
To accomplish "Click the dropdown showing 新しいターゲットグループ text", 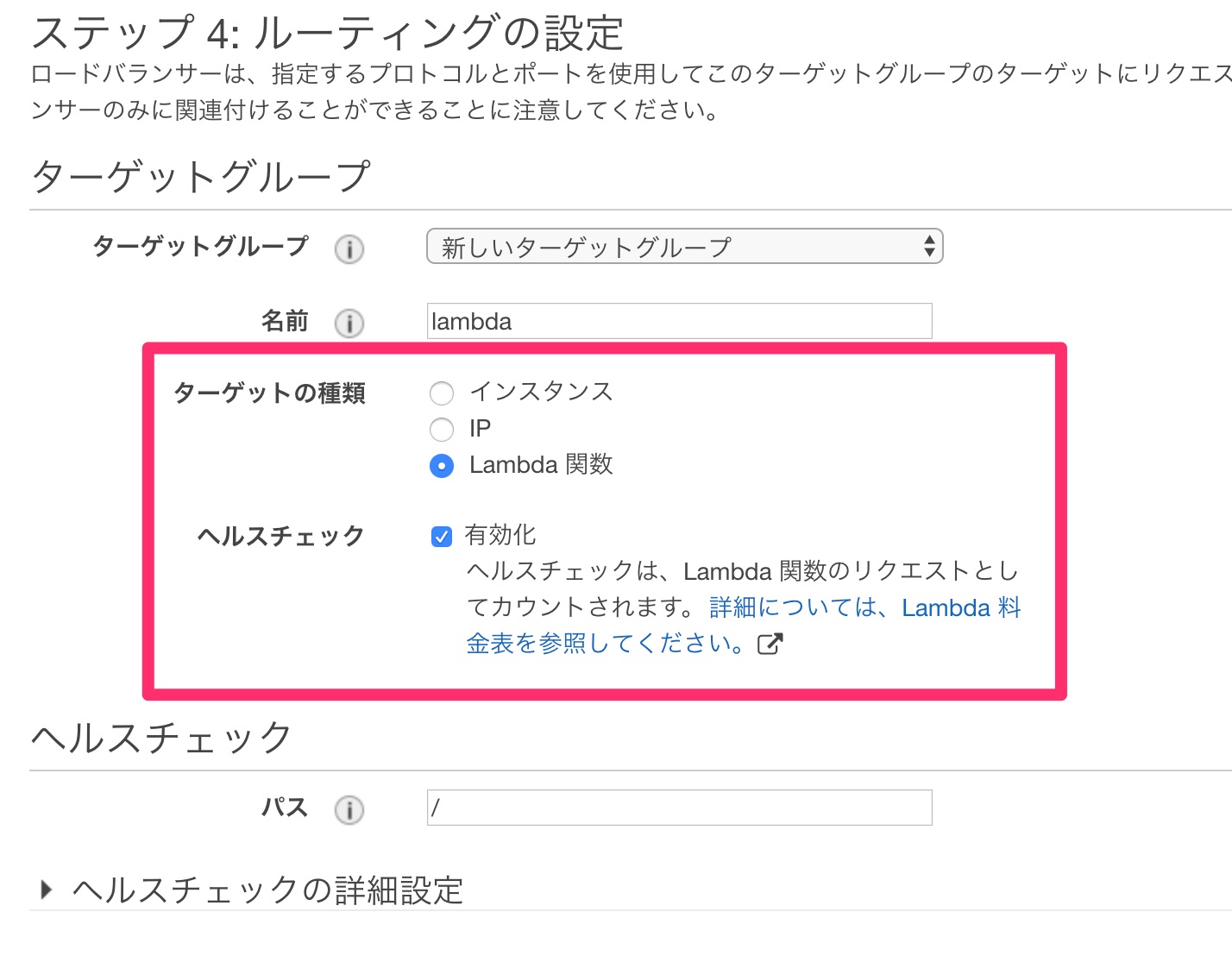I will tap(587, 246).
